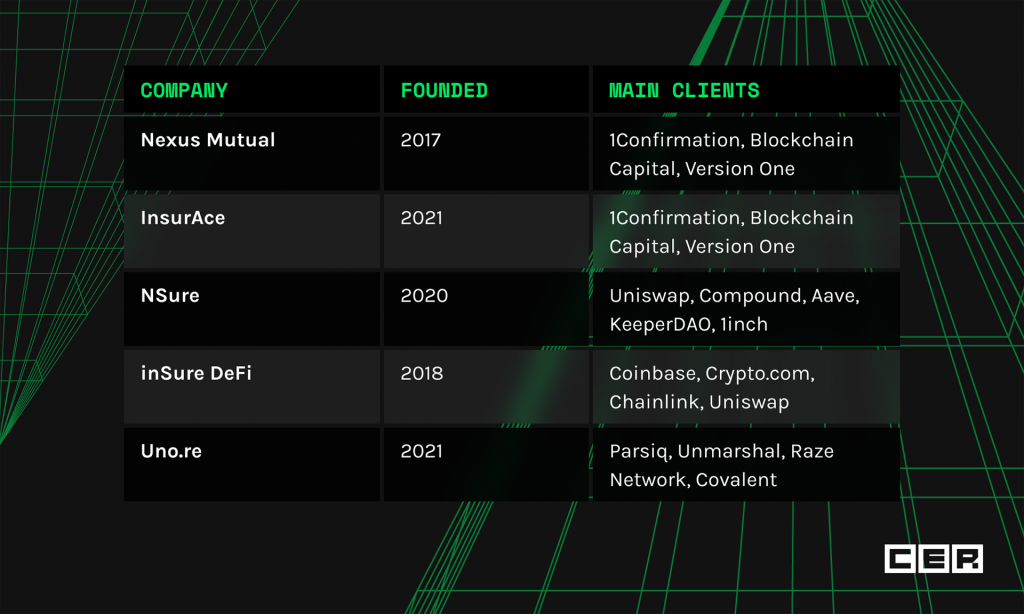Select Uno.re's founded year 2021
Image resolution: width=1024 pixels, height=614 pixels.
click(x=421, y=451)
